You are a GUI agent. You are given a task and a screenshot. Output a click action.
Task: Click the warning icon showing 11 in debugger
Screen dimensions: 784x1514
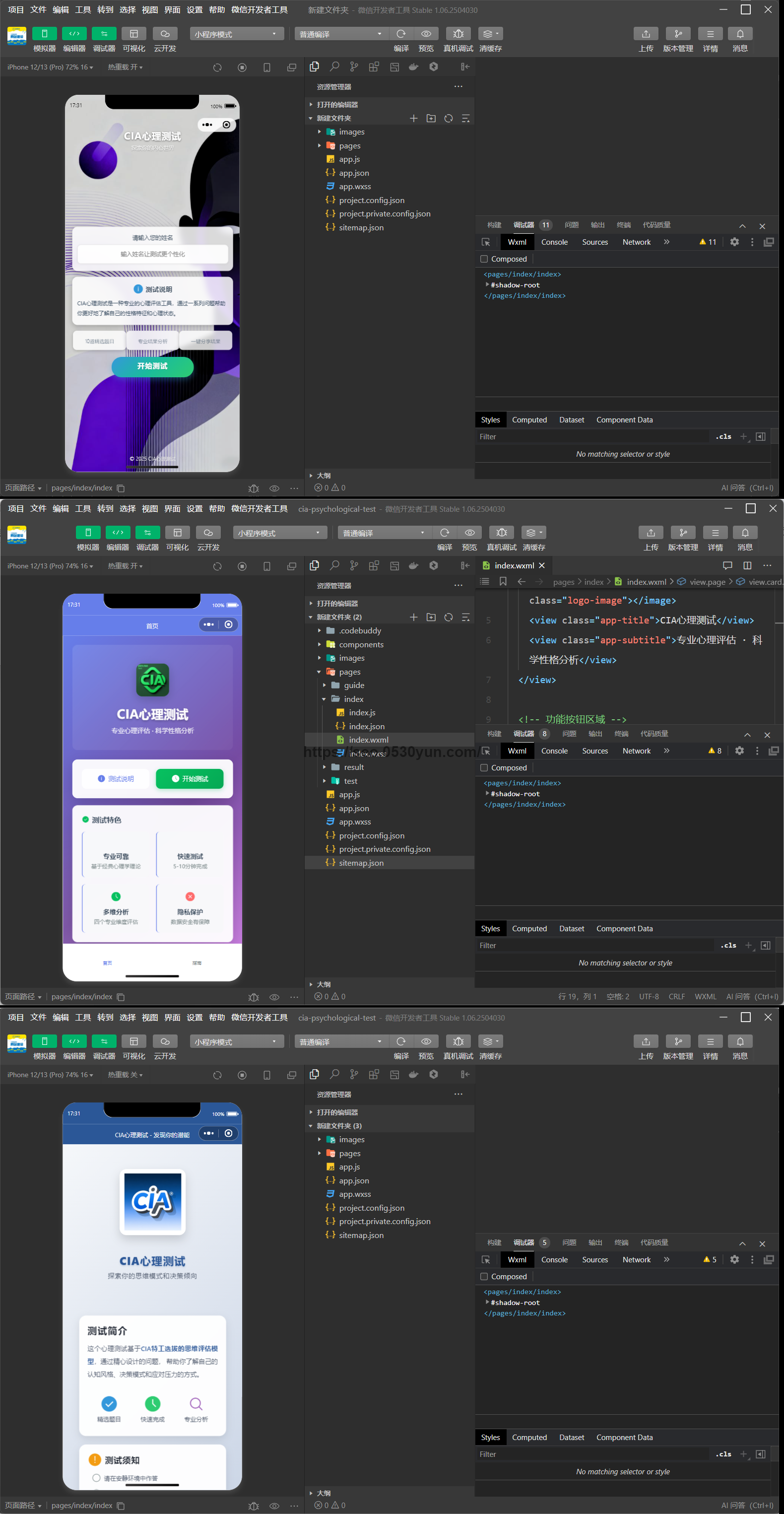[x=708, y=242]
